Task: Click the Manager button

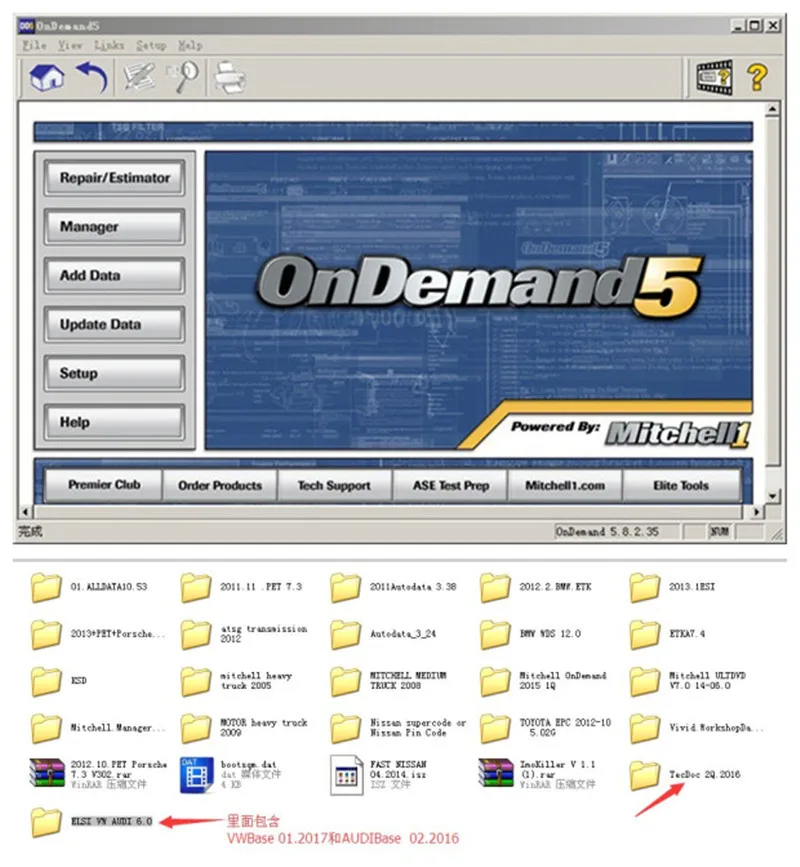Action: (x=114, y=227)
